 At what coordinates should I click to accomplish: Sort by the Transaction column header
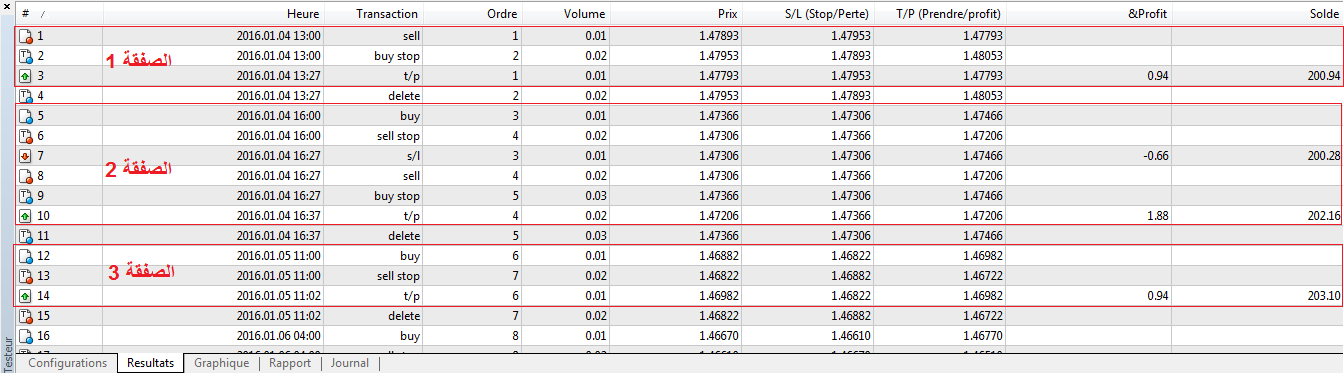pos(374,15)
